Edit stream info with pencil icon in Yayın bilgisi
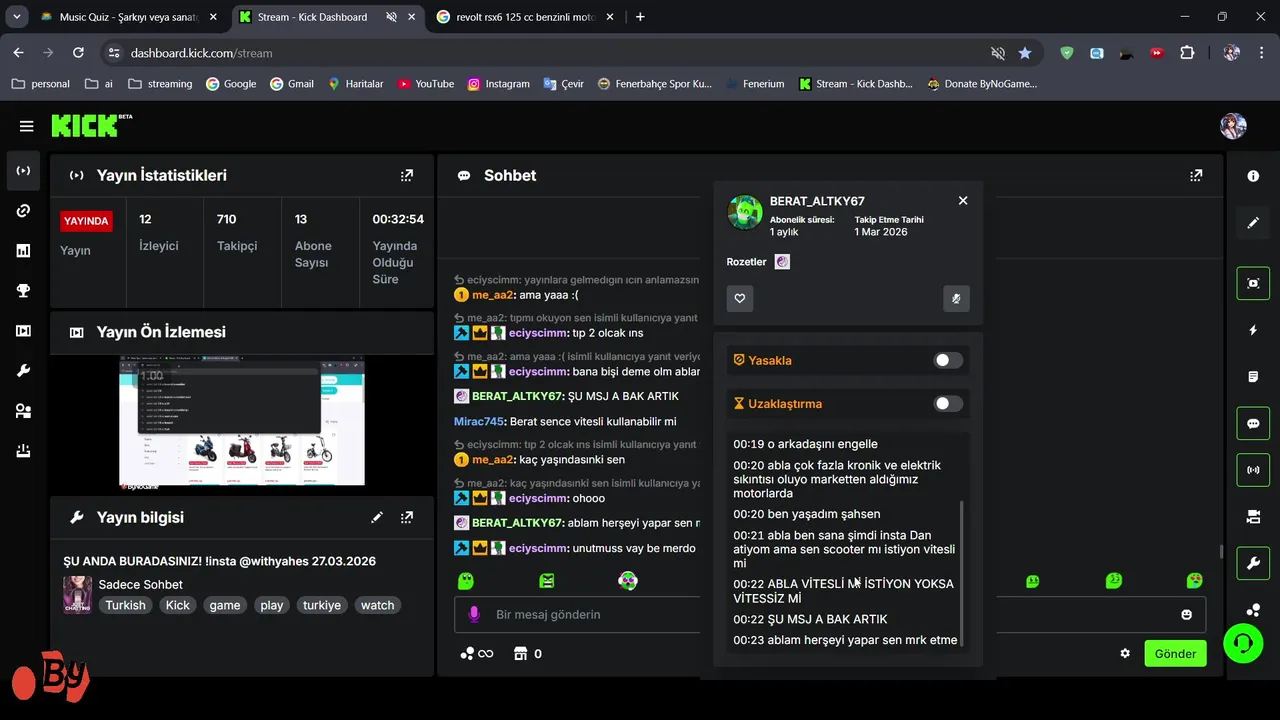Viewport: 1280px width, 720px height. (377, 517)
